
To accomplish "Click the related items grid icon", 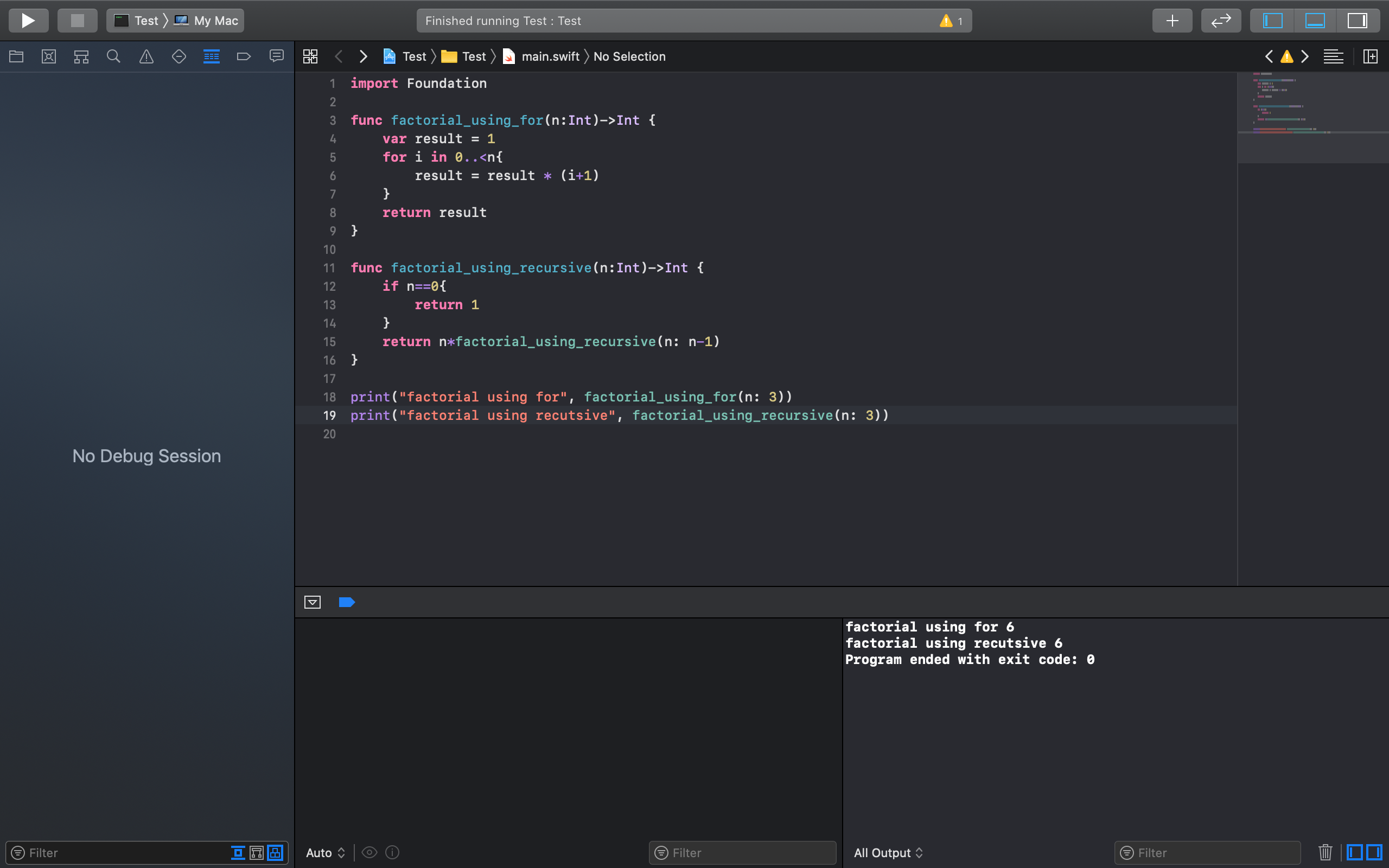I will click(x=310, y=56).
